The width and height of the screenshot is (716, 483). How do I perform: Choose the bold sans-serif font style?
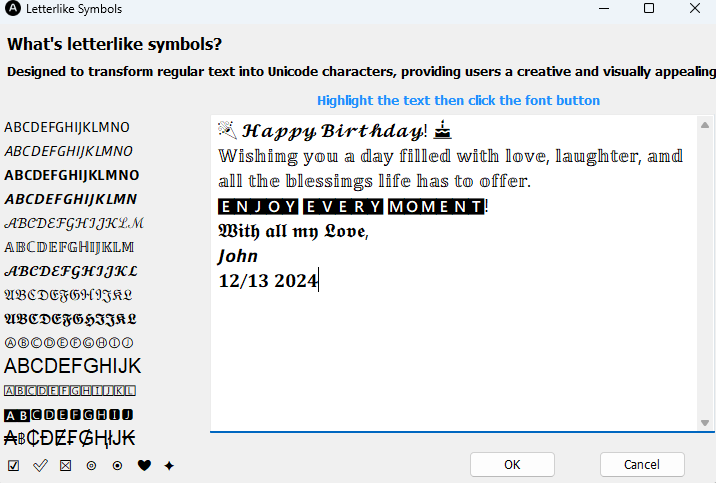click(72, 175)
